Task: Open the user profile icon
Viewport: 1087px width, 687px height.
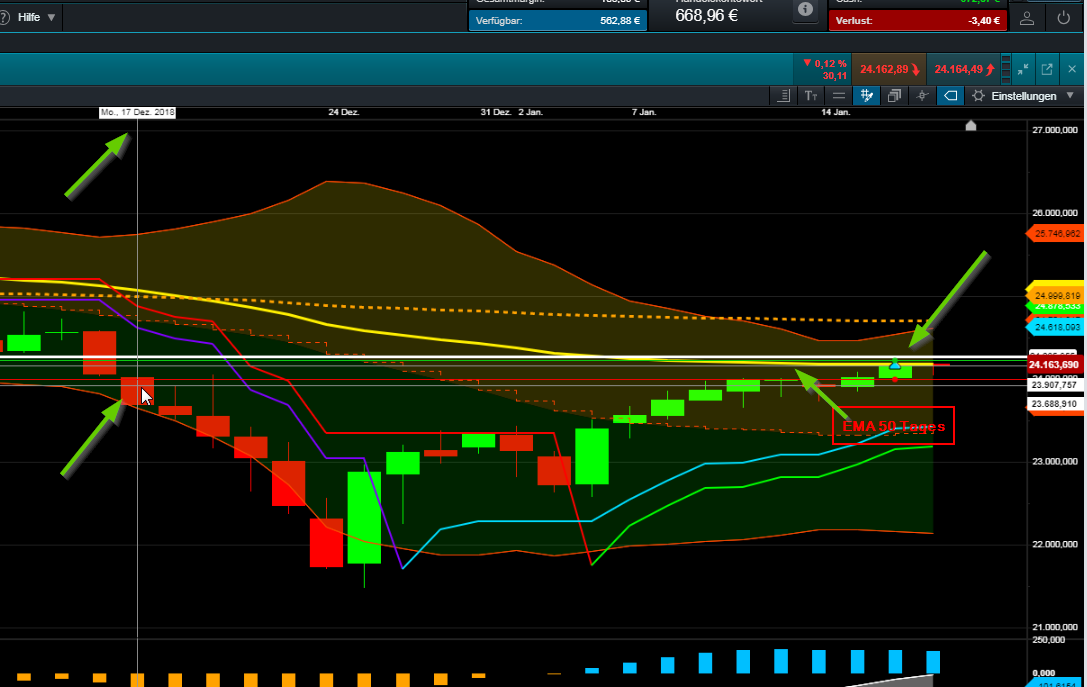Action: [1027, 19]
